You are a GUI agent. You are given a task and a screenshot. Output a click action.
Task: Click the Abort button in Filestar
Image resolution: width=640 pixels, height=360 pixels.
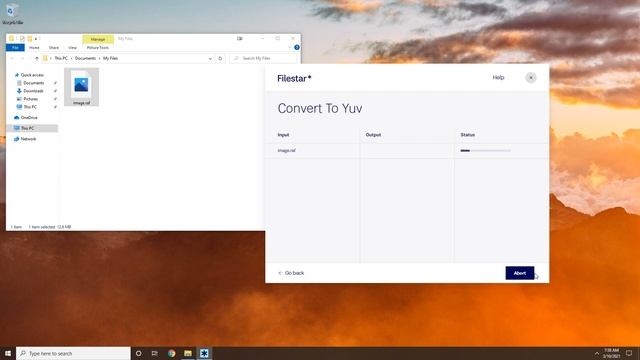[520, 273]
